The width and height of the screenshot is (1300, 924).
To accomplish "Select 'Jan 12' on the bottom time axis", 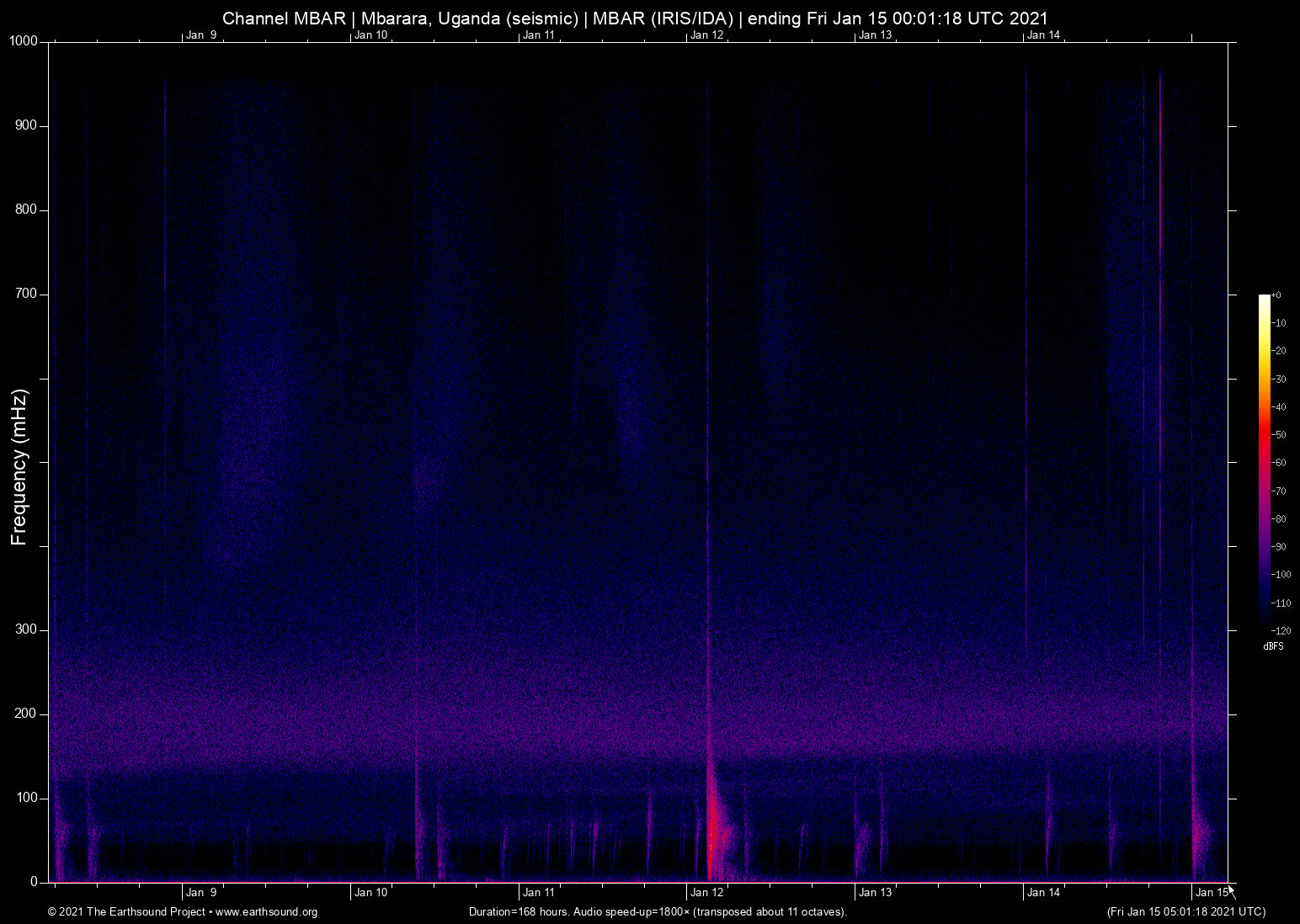I will point(706,893).
